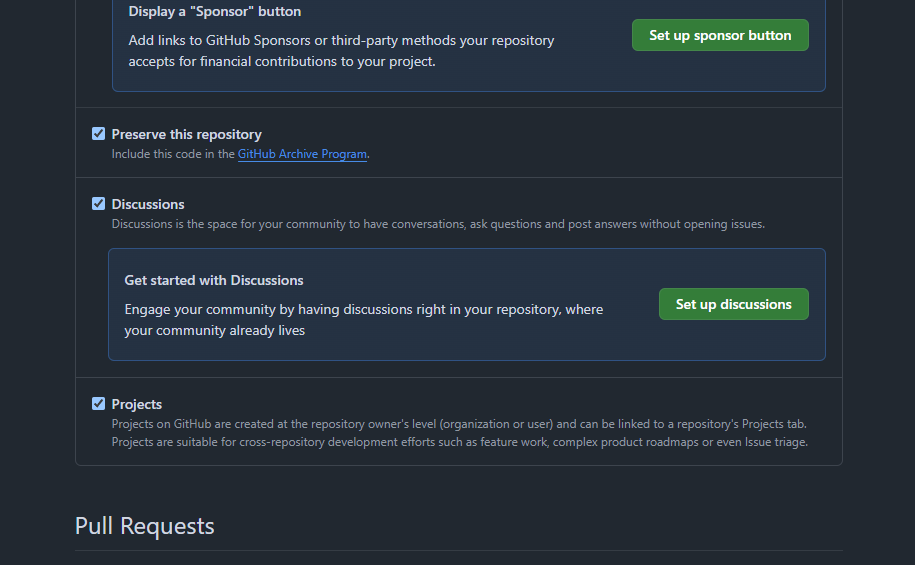915x565 pixels.
Task: Click the "Projects are suitable for cross-repository" line
Action: point(459,441)
